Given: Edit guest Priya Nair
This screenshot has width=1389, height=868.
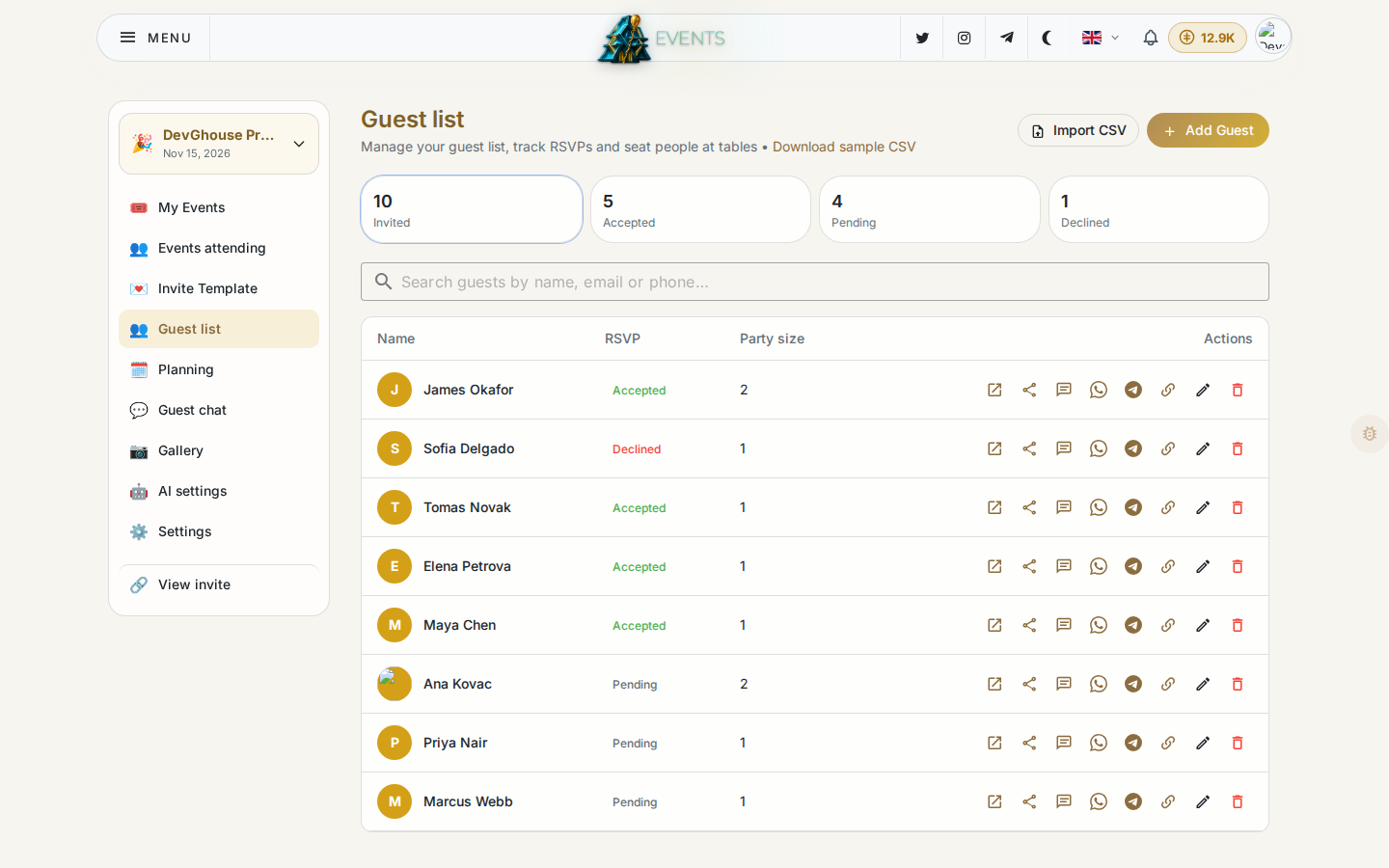Looking at the screenshot, I should [1203, 743].
